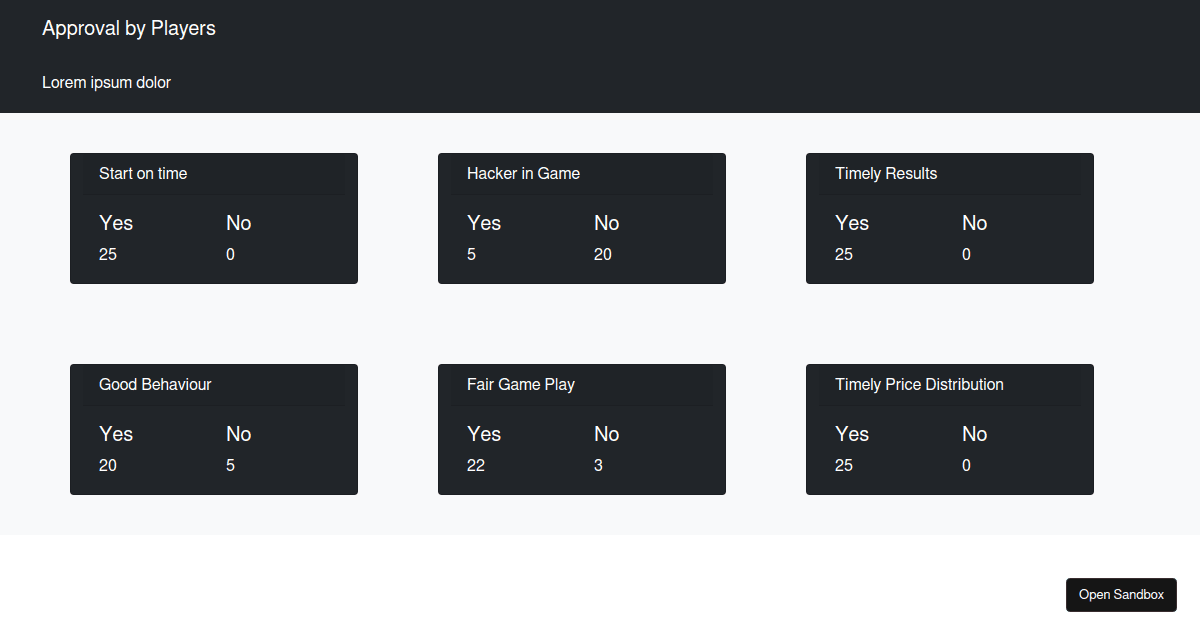The height and width of the screenshot is (630, 1200).
Task: Select the value 25 under Timely Results Yes
Action: [843, 254]
